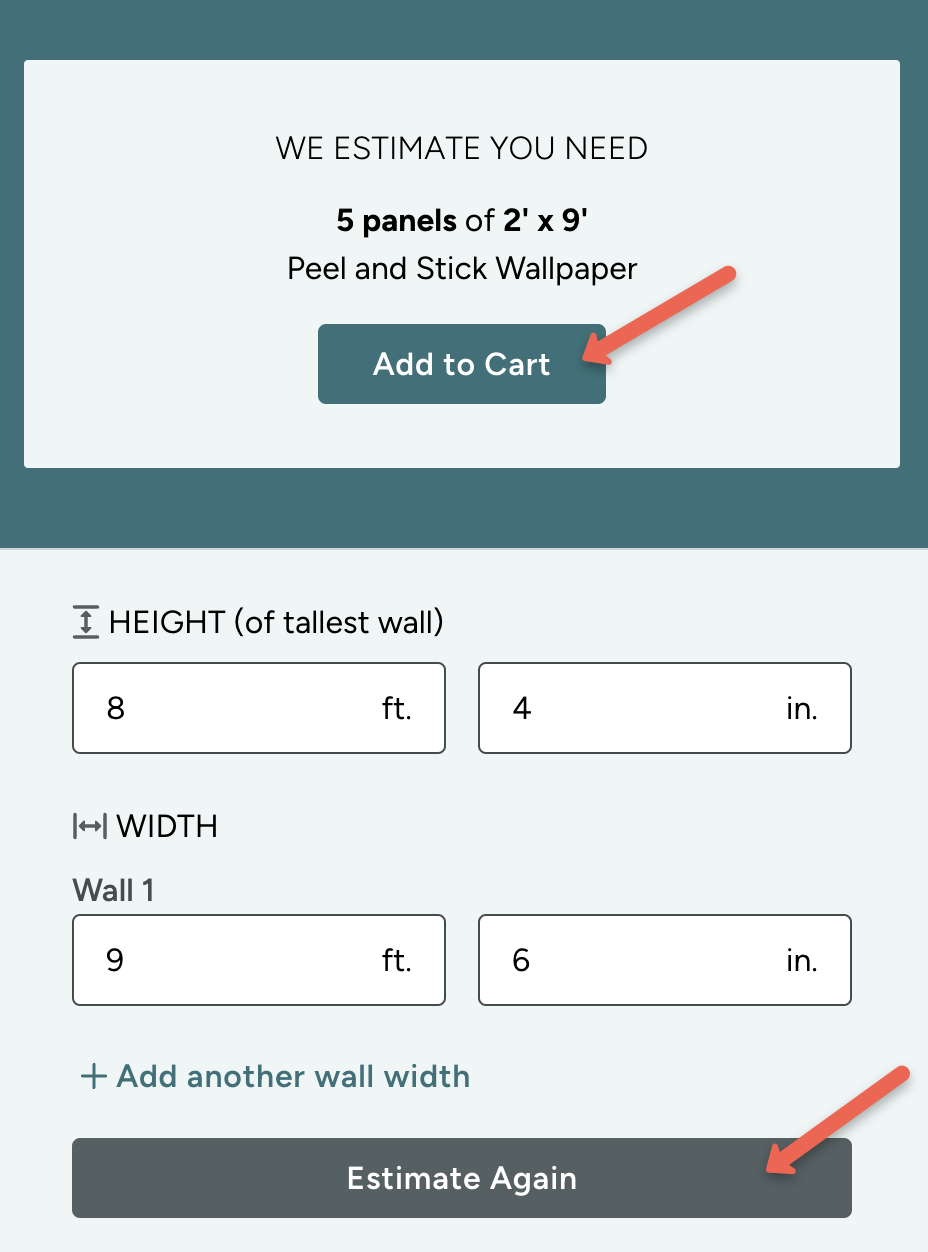Click the Add to Cart button
Image resolution: width=928 pixels, height=1252 pixels.
point(461,364)
